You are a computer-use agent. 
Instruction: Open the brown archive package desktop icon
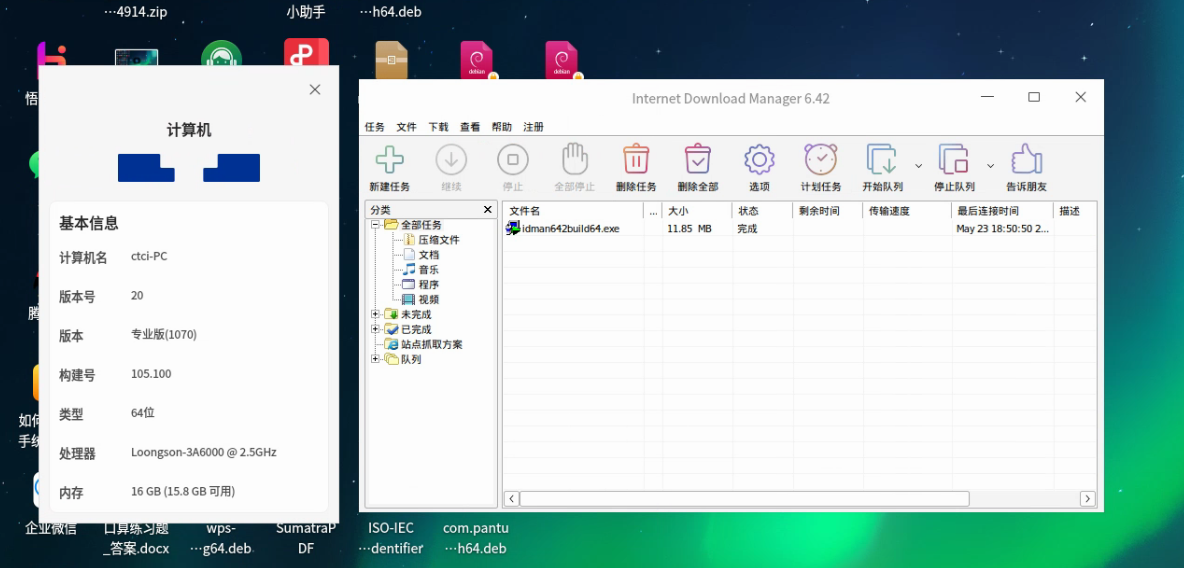(x=391, y=60)
